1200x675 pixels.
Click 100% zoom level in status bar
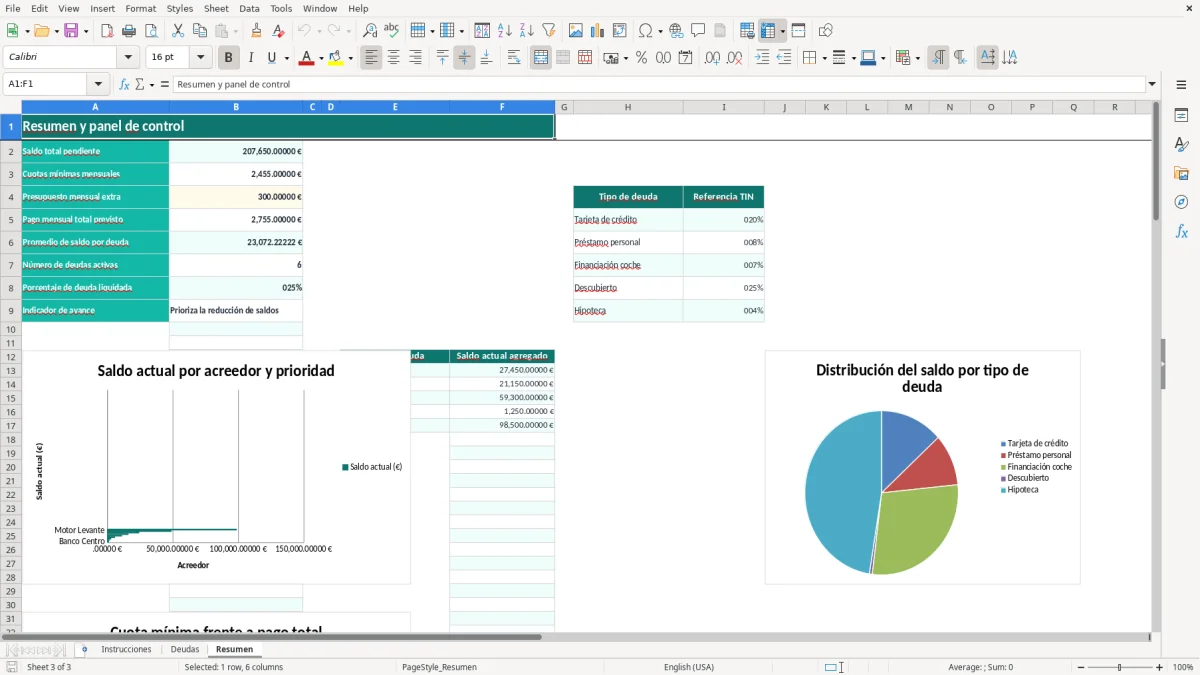1183,667
